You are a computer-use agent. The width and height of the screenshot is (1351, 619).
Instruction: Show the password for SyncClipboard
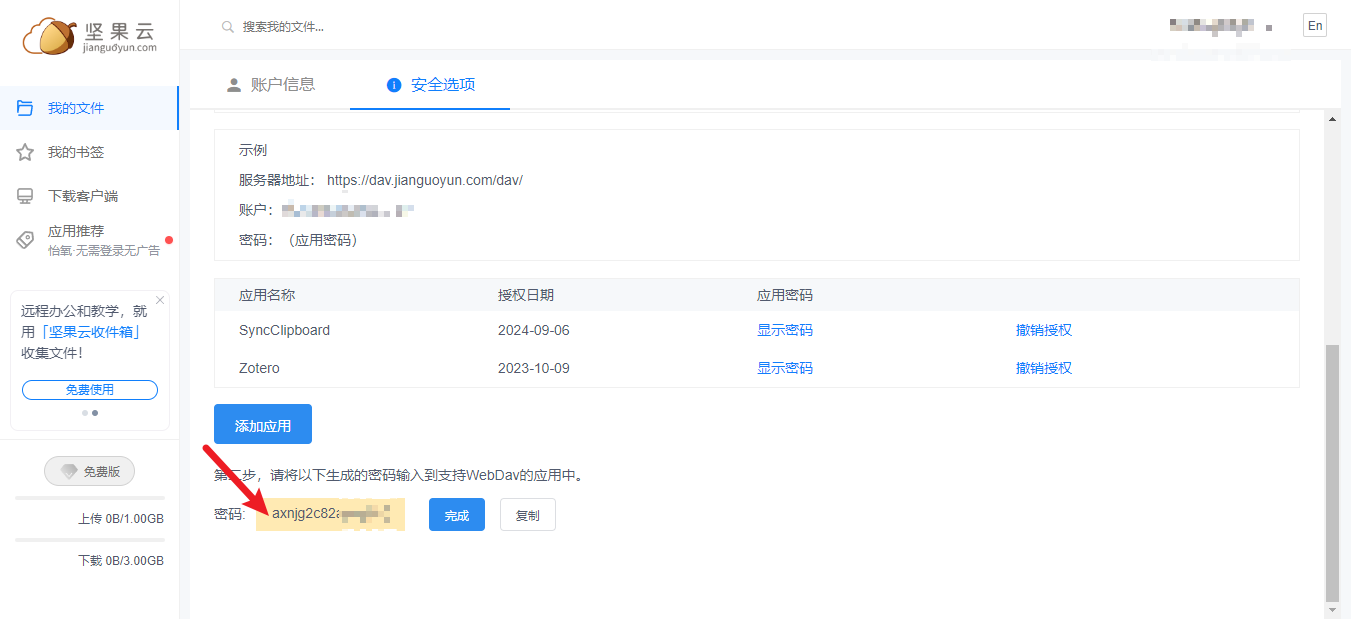[785, 331]
